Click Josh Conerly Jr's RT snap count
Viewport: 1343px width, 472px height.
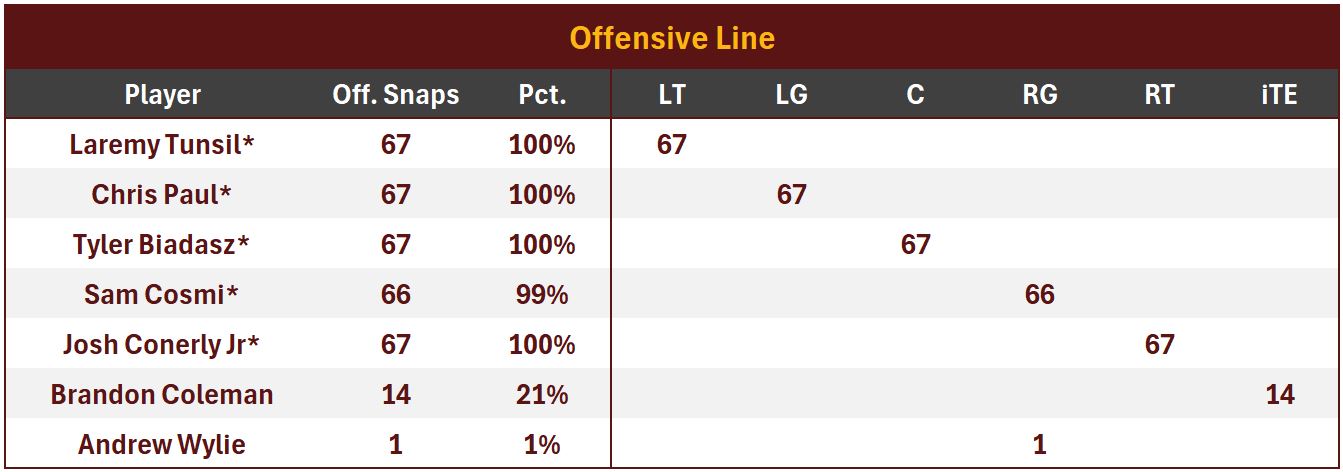click(1159, 344)
